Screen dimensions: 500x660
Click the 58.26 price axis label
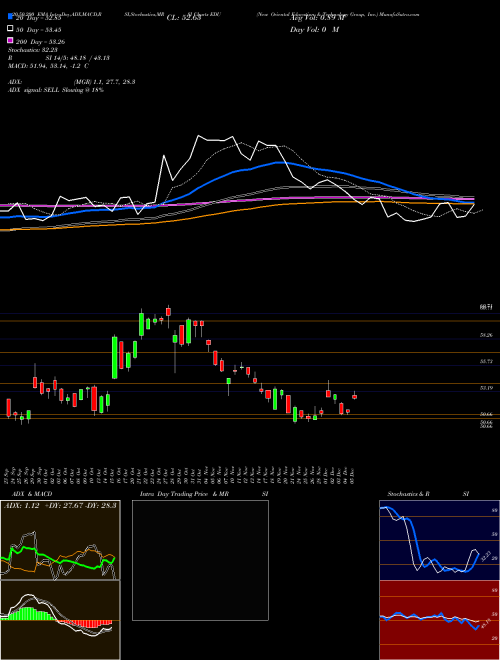pos(486,335)
